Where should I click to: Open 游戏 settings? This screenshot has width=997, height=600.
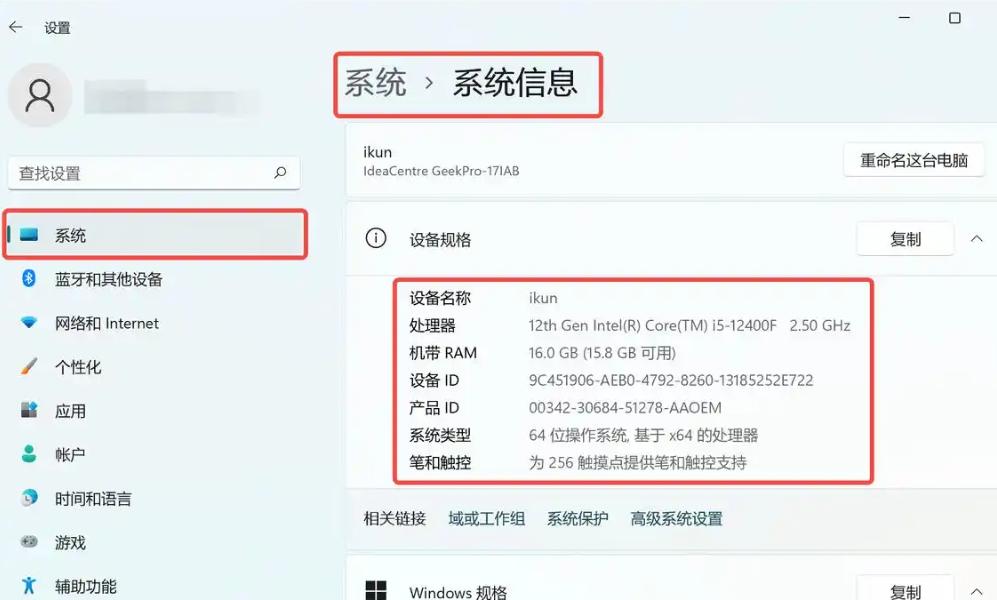(70, 542)
